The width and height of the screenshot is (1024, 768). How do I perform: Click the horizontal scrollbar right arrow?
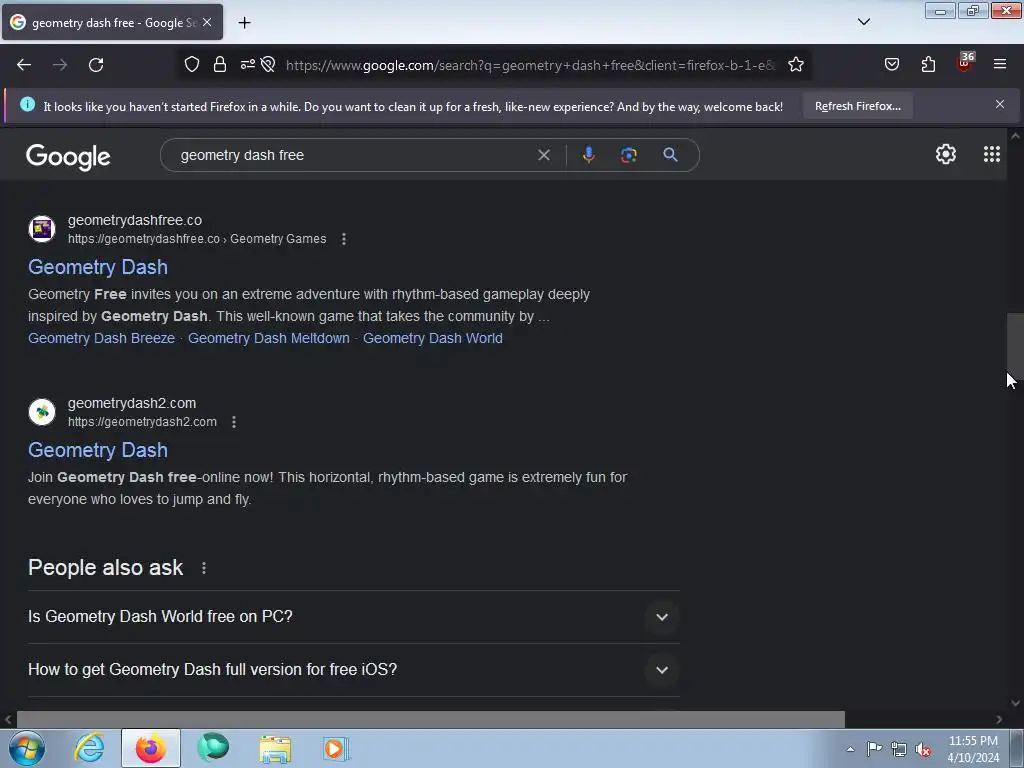[999, 719]
